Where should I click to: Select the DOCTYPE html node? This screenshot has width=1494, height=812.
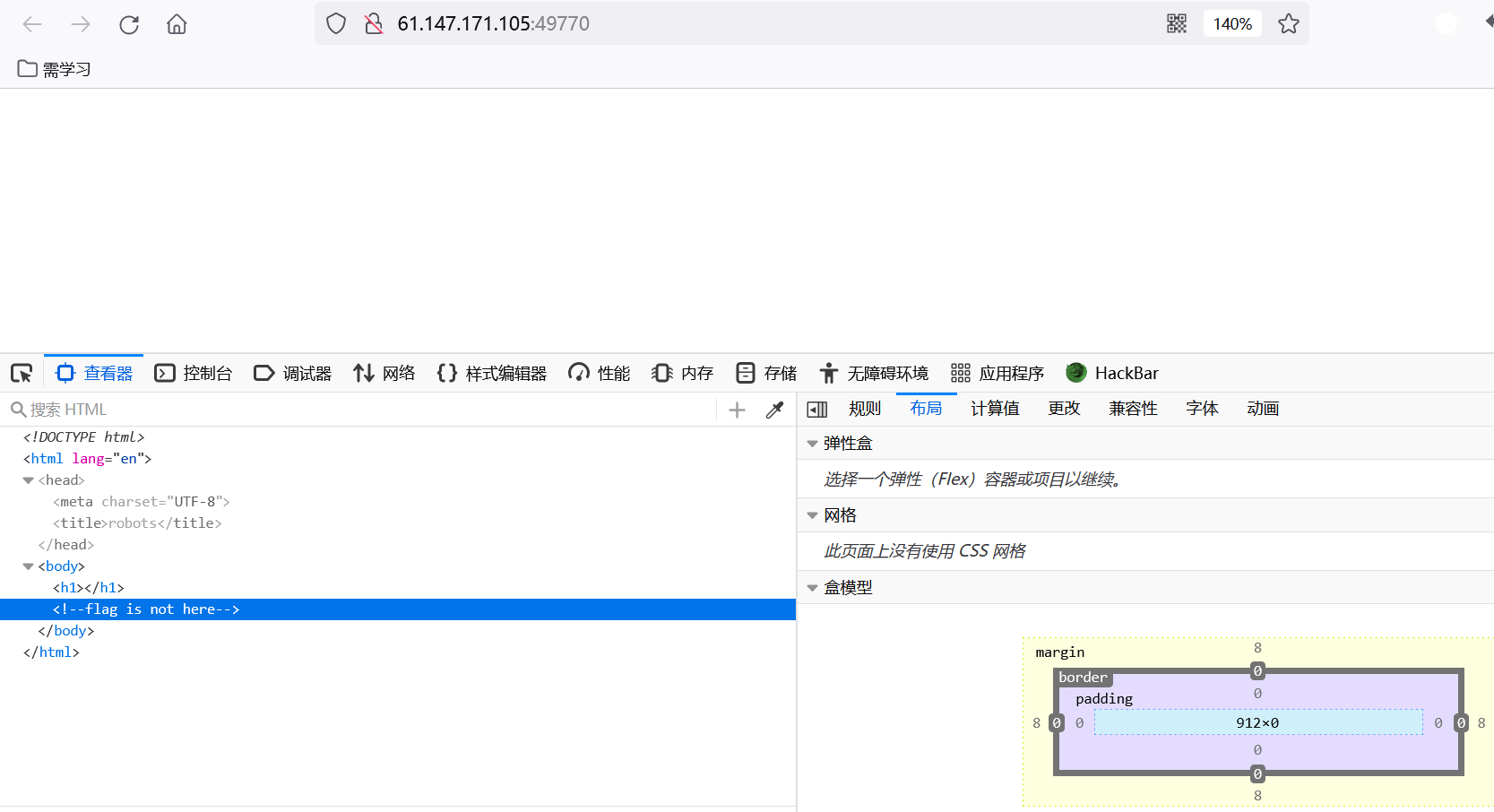[84, 437]
